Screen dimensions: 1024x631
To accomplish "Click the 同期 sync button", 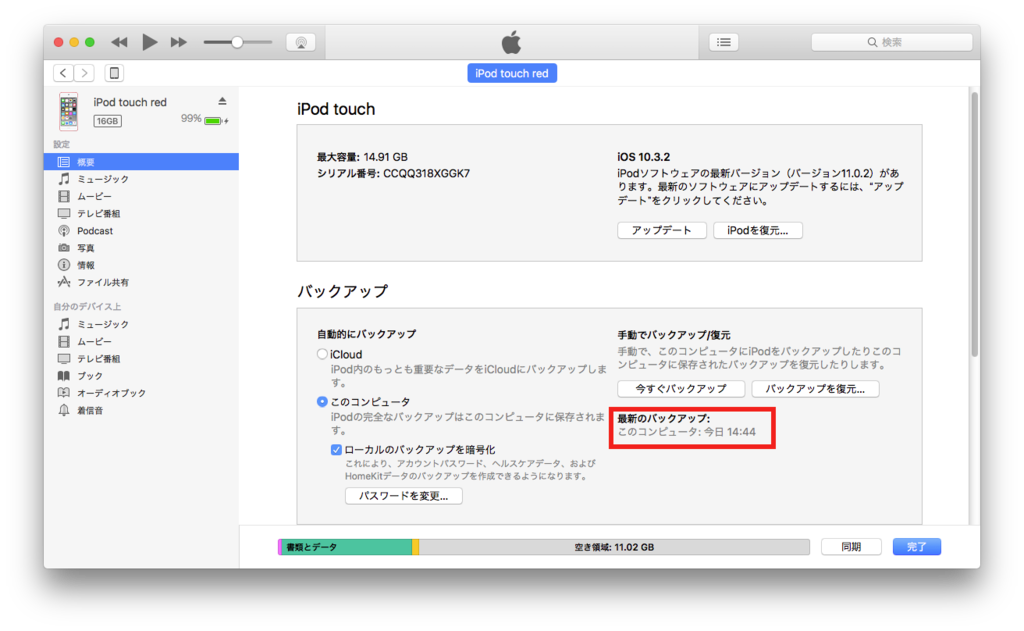I will [851, 547].
